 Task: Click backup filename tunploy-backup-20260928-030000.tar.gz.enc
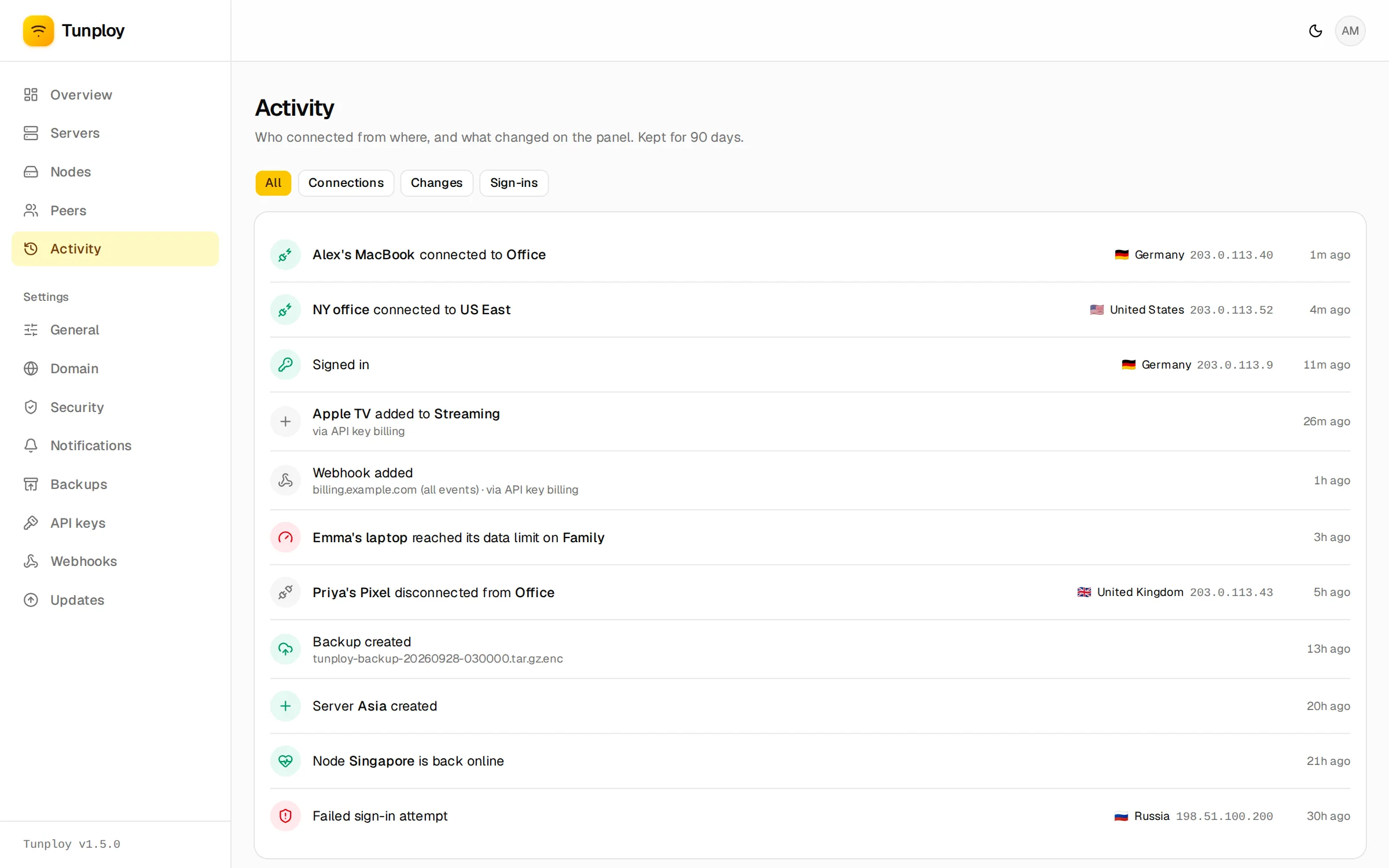[x=438, y=659]
